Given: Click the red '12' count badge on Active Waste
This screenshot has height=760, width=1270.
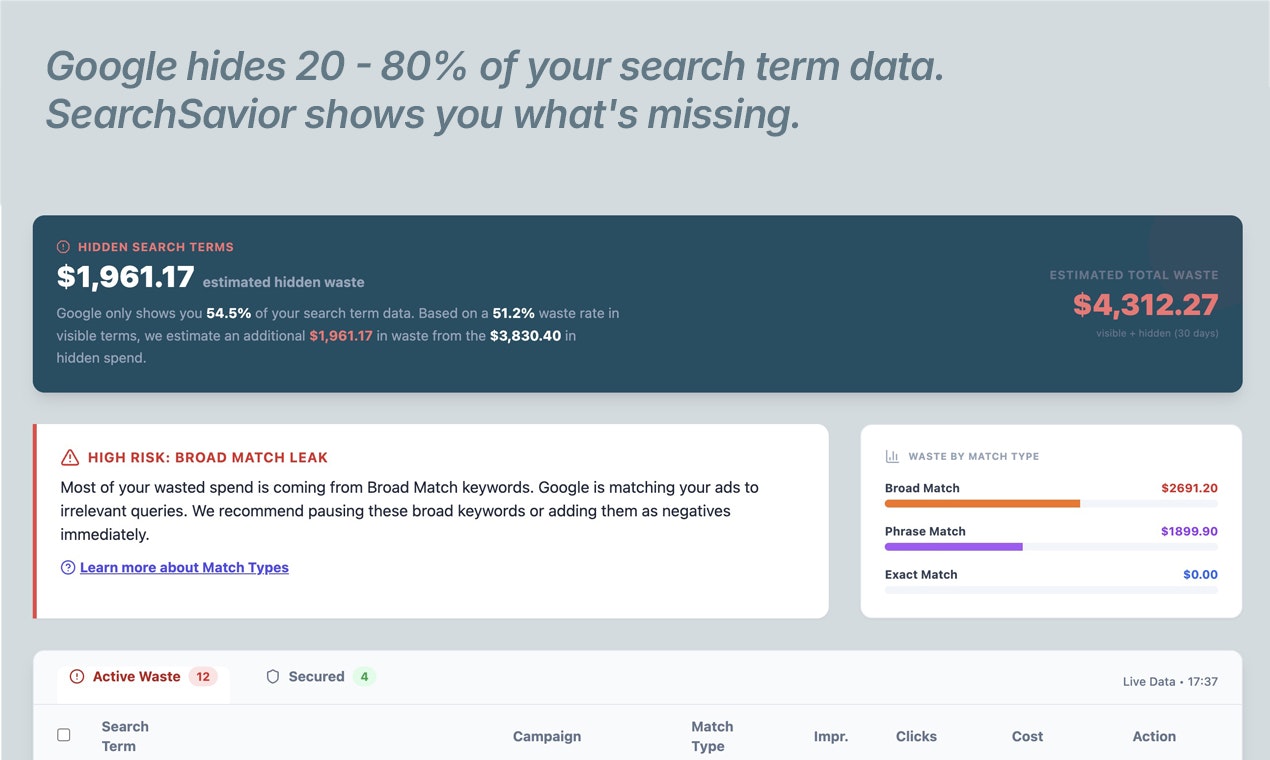Looking at the screenshot, I should click(x=204, y=676).
